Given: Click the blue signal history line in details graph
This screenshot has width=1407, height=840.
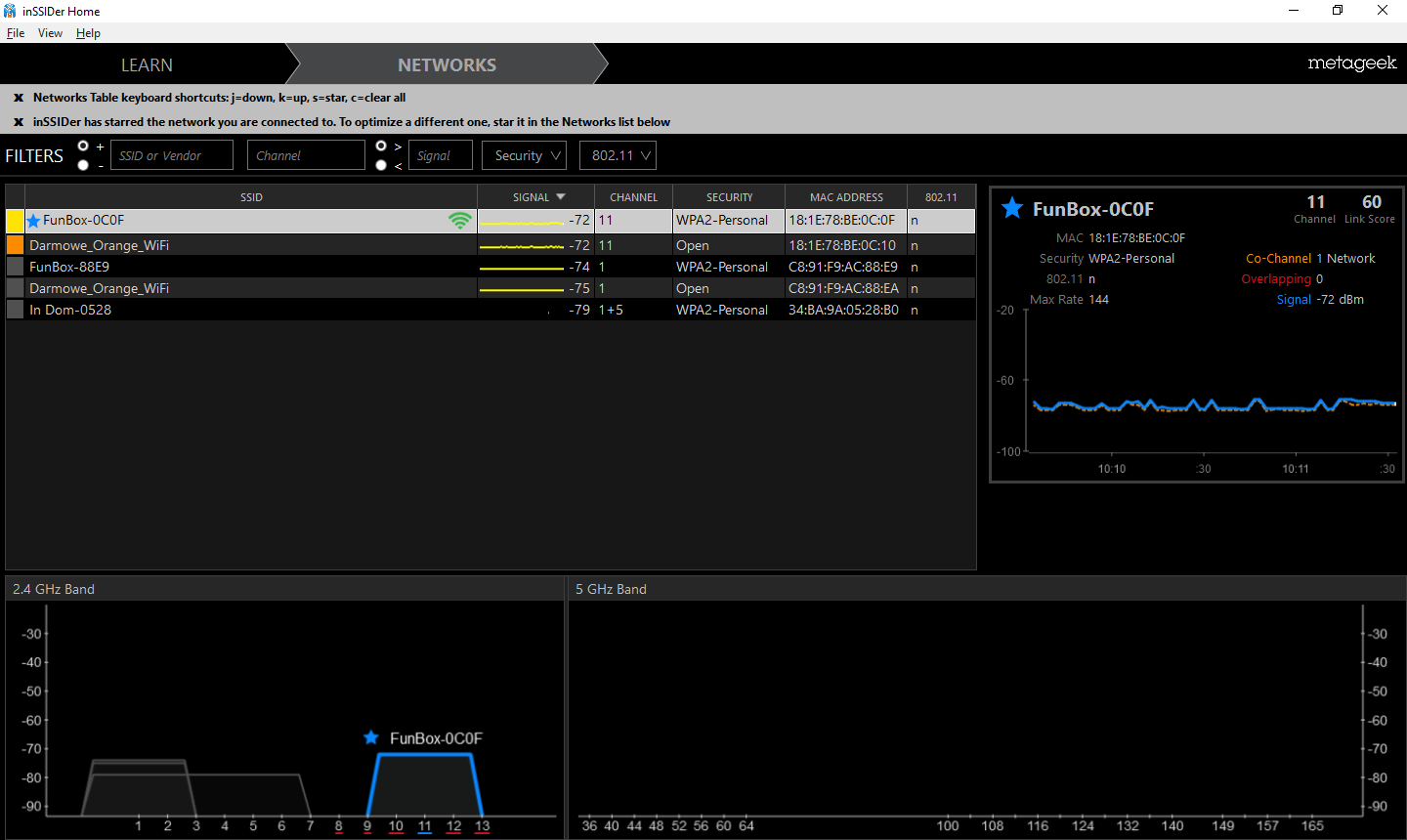Looking at the screenshot, I should click(x=1215, y=404).
